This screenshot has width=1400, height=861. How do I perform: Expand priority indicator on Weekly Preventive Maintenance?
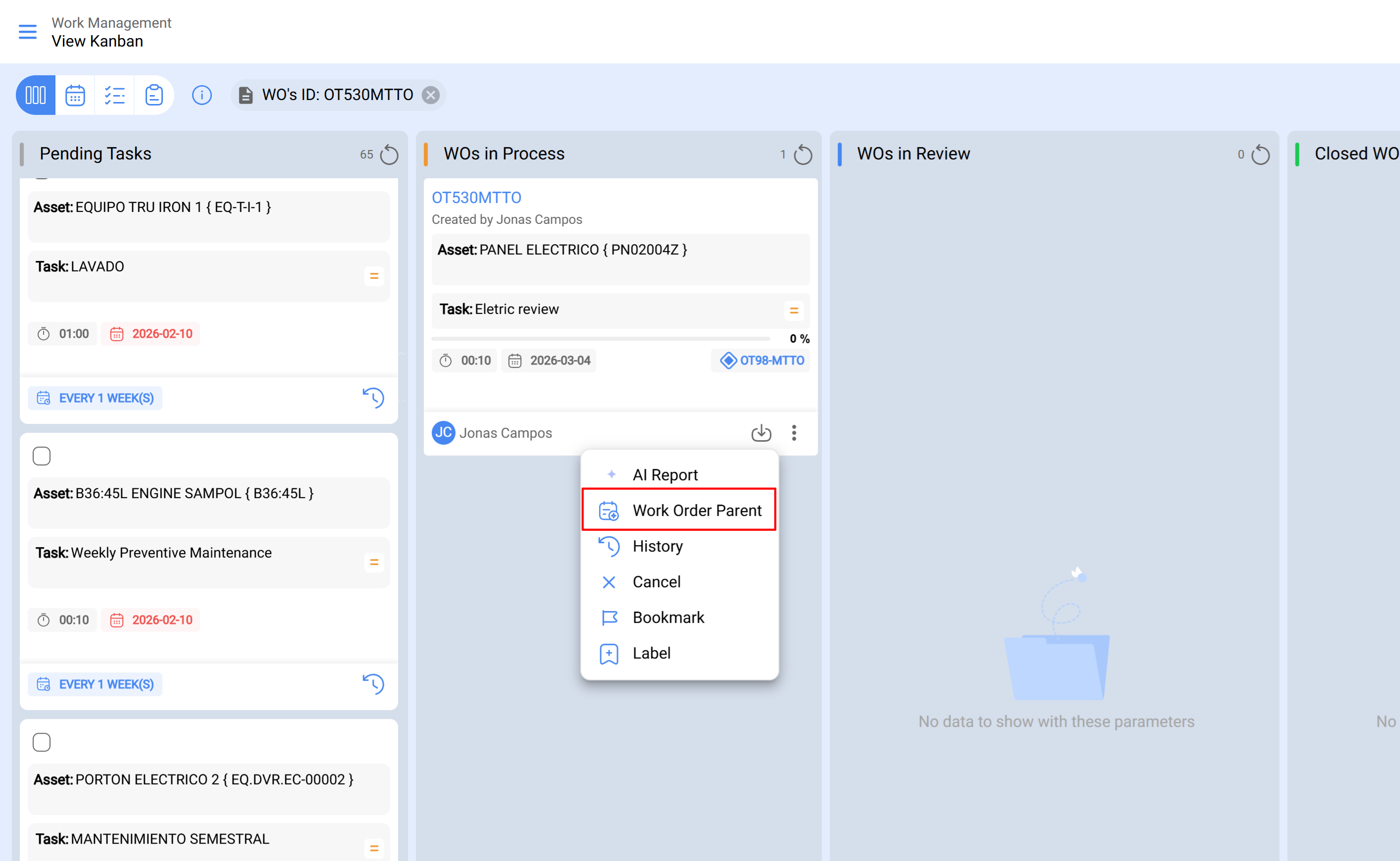374,562
